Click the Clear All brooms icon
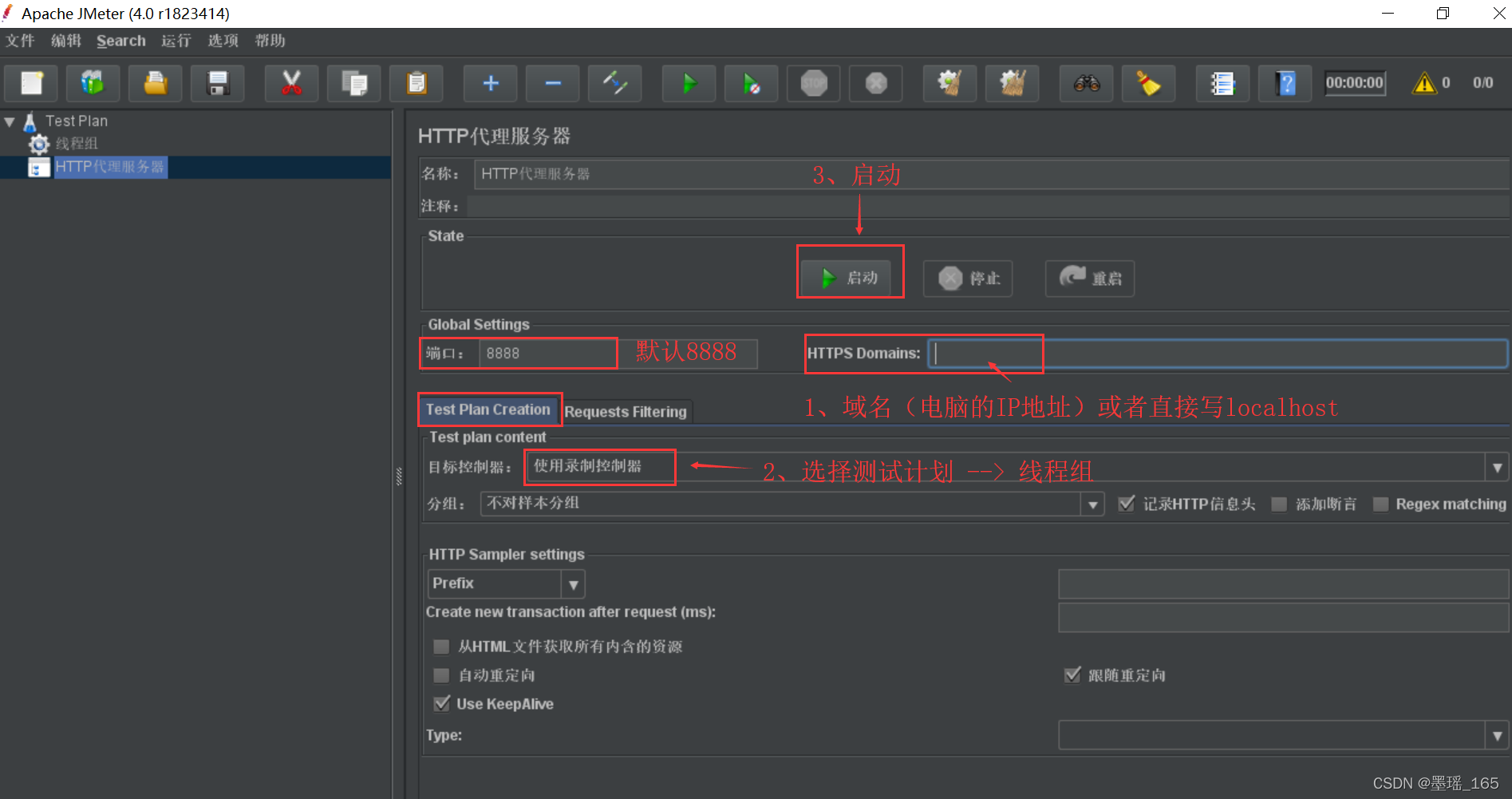 (x=1013, y=83)
